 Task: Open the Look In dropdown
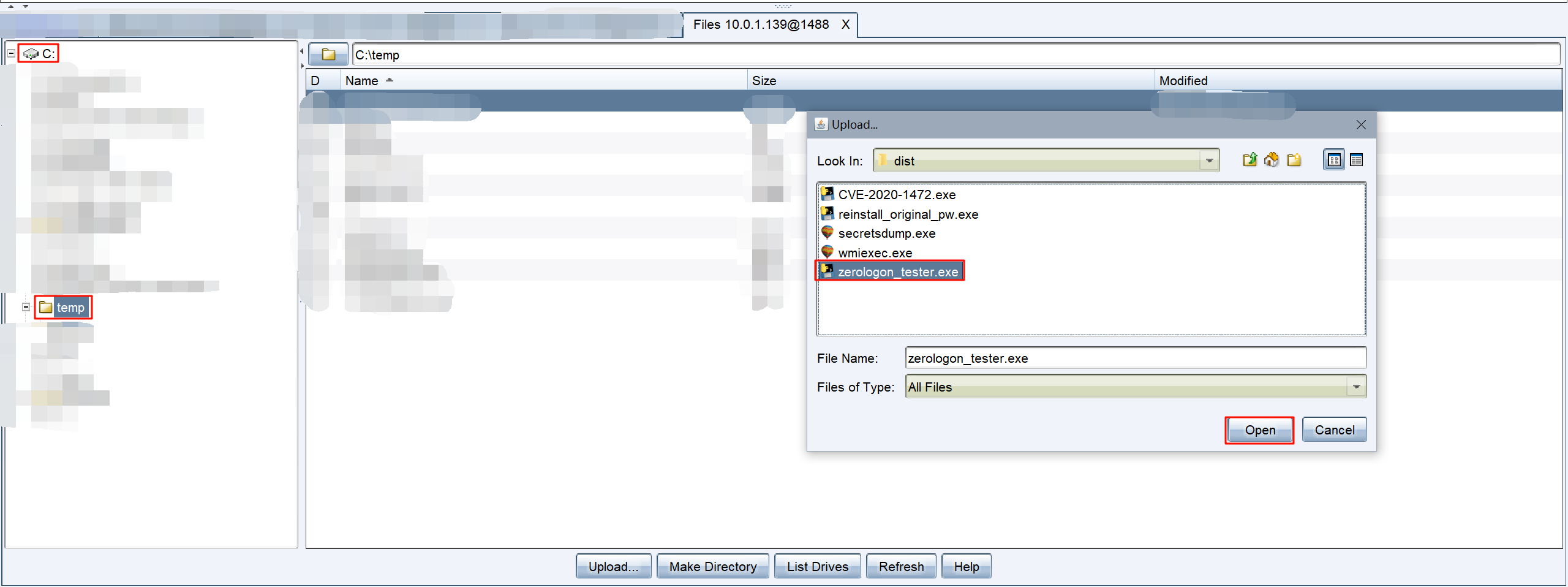coord(1209,161)
